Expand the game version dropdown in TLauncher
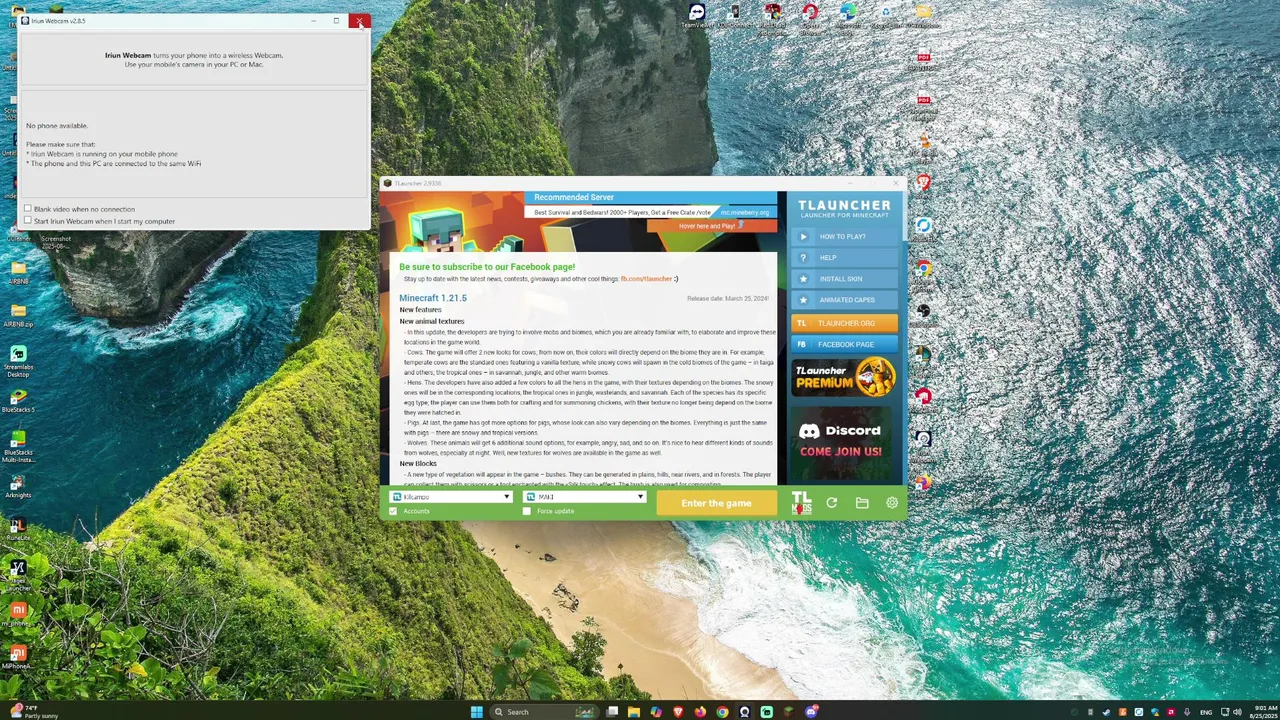 [585, 497]
